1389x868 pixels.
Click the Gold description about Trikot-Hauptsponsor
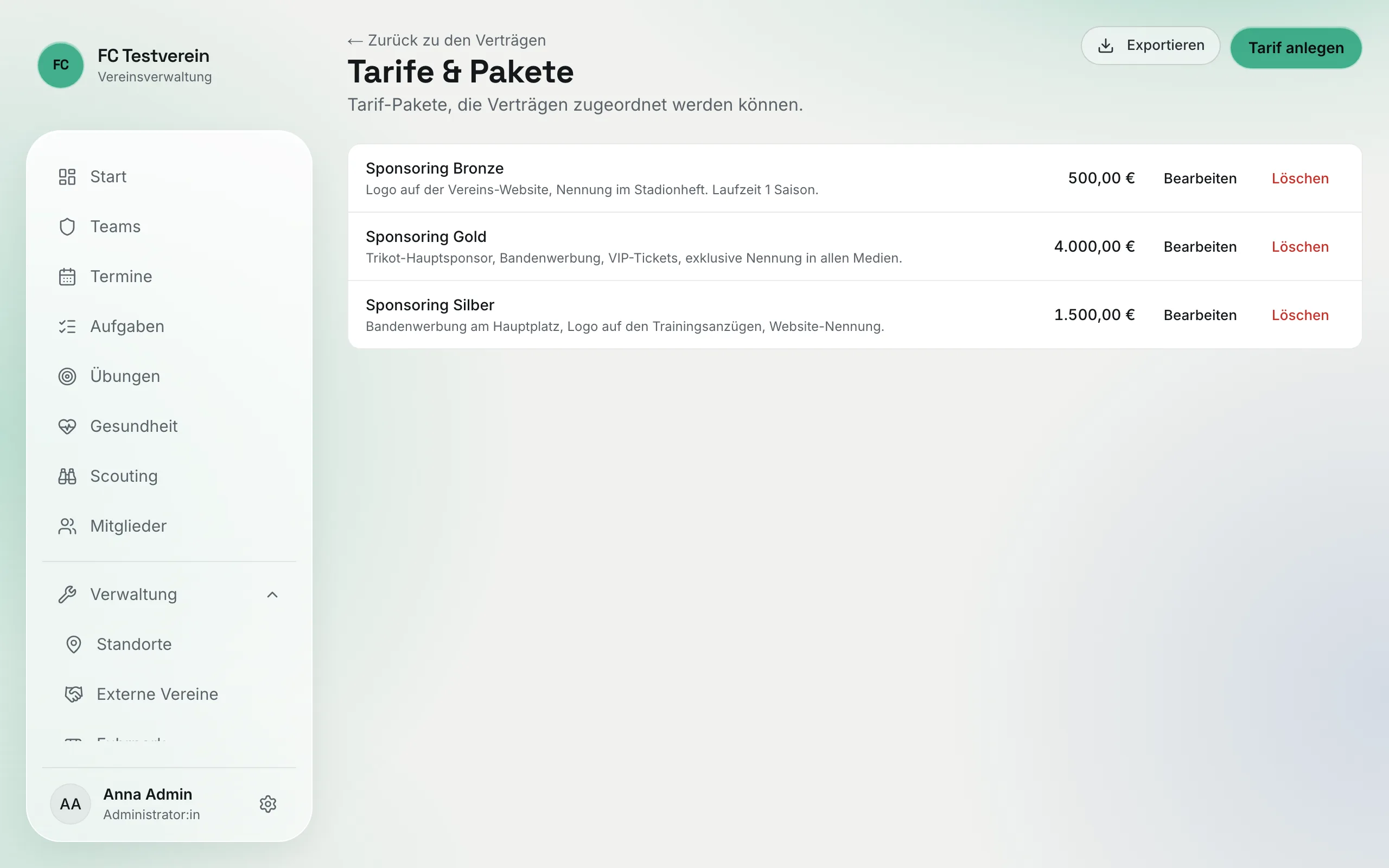(634, 258)
